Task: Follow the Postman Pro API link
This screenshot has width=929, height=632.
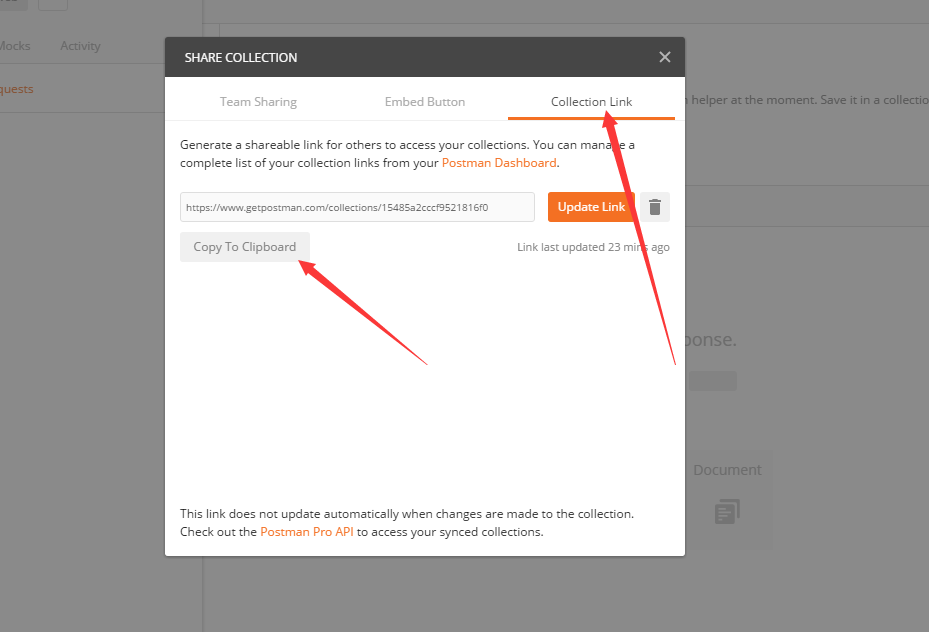Action: 307,531
